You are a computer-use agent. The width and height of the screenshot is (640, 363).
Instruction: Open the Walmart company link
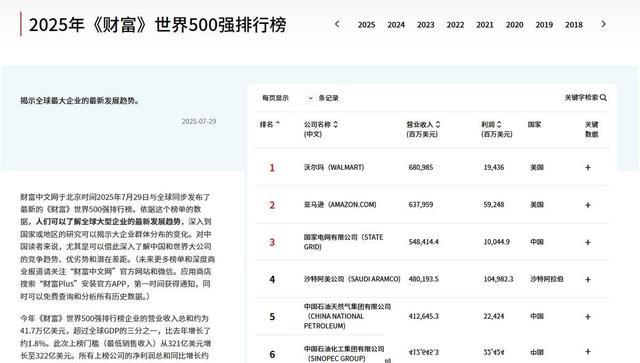click(334, 167)
